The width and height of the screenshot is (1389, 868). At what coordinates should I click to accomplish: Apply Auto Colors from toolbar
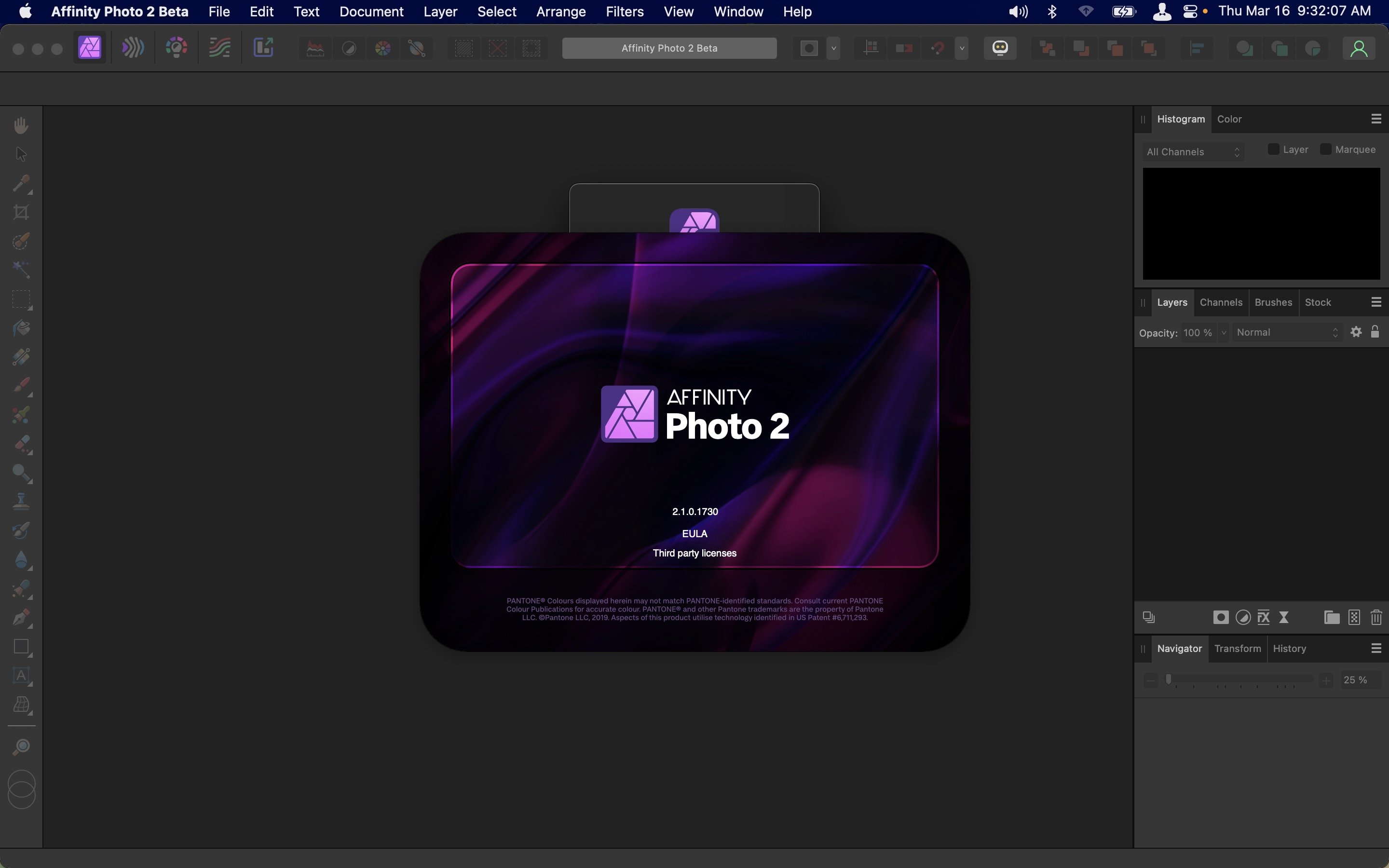(x=383, y=48)
